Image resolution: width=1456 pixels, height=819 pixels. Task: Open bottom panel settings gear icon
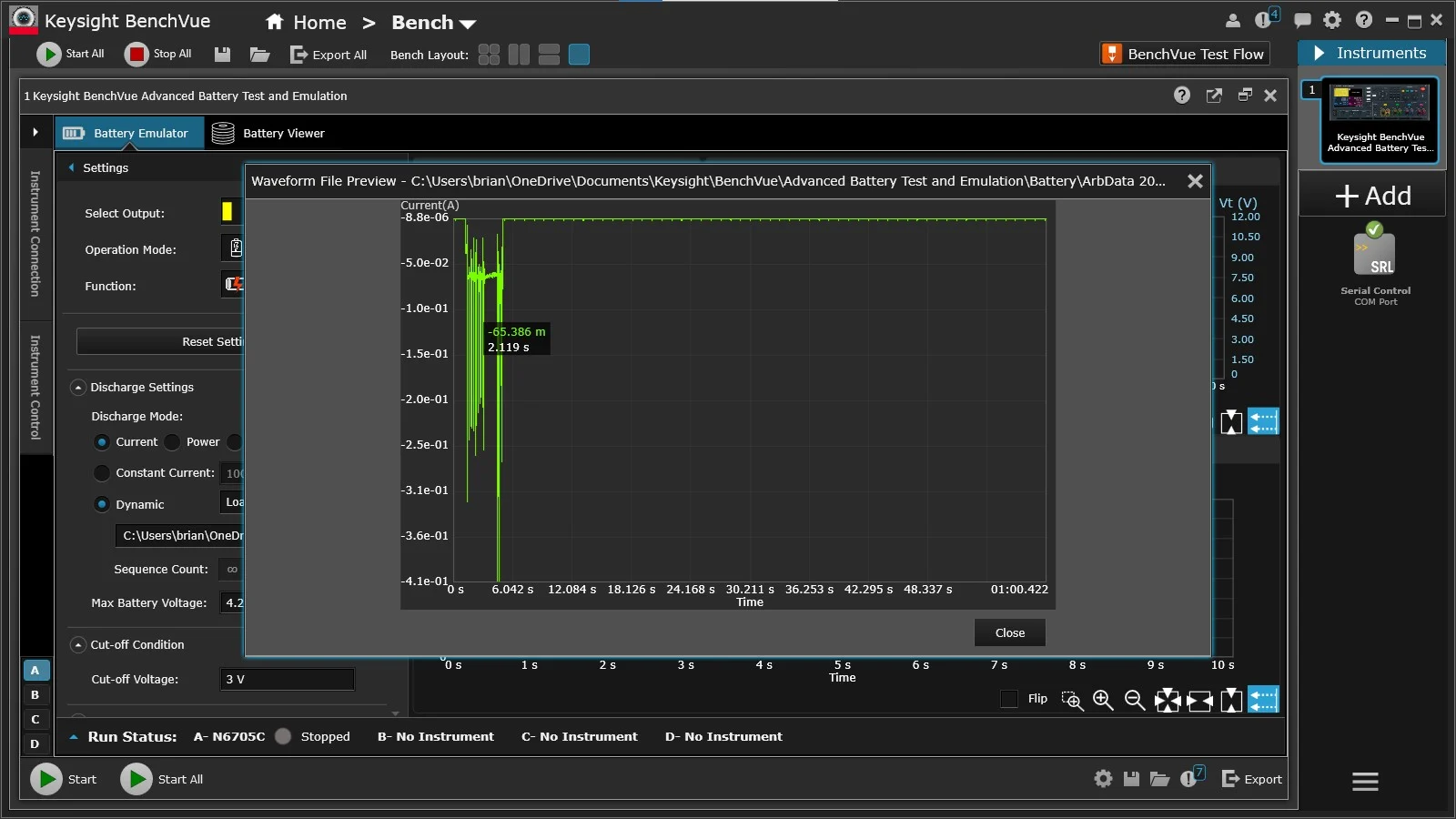click(1103, 779)
